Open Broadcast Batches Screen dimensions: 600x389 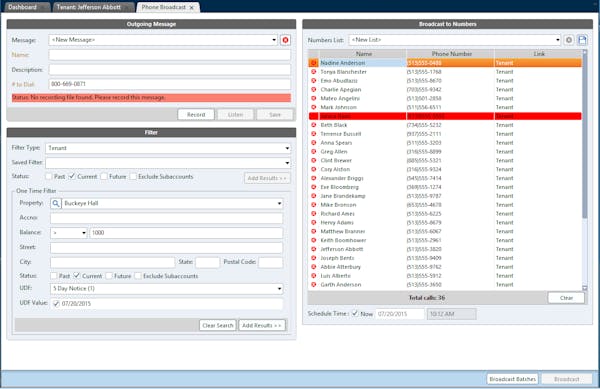(x=512, y=379)
